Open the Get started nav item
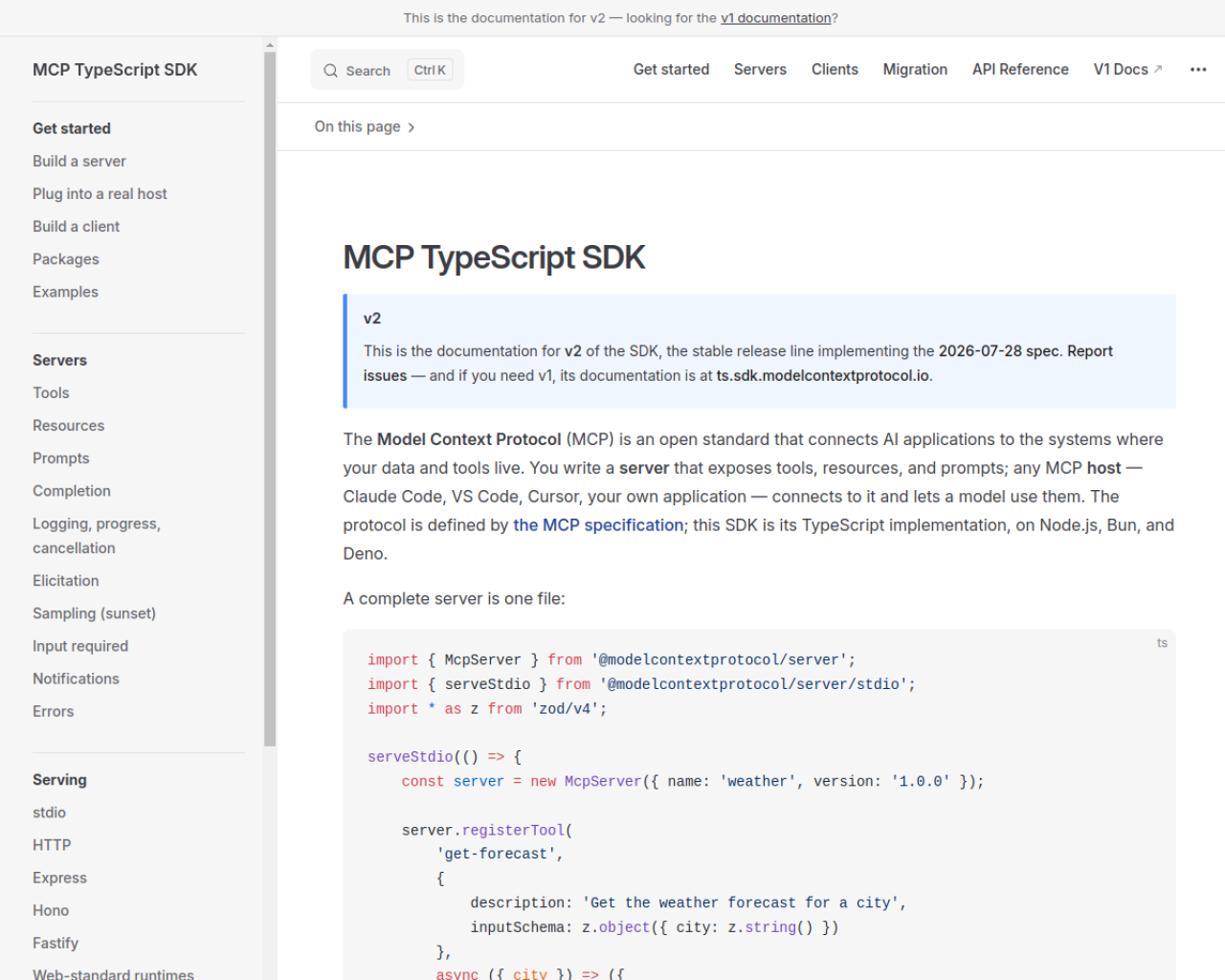This screenshot has width=1225, height=980. click(671, 70)
